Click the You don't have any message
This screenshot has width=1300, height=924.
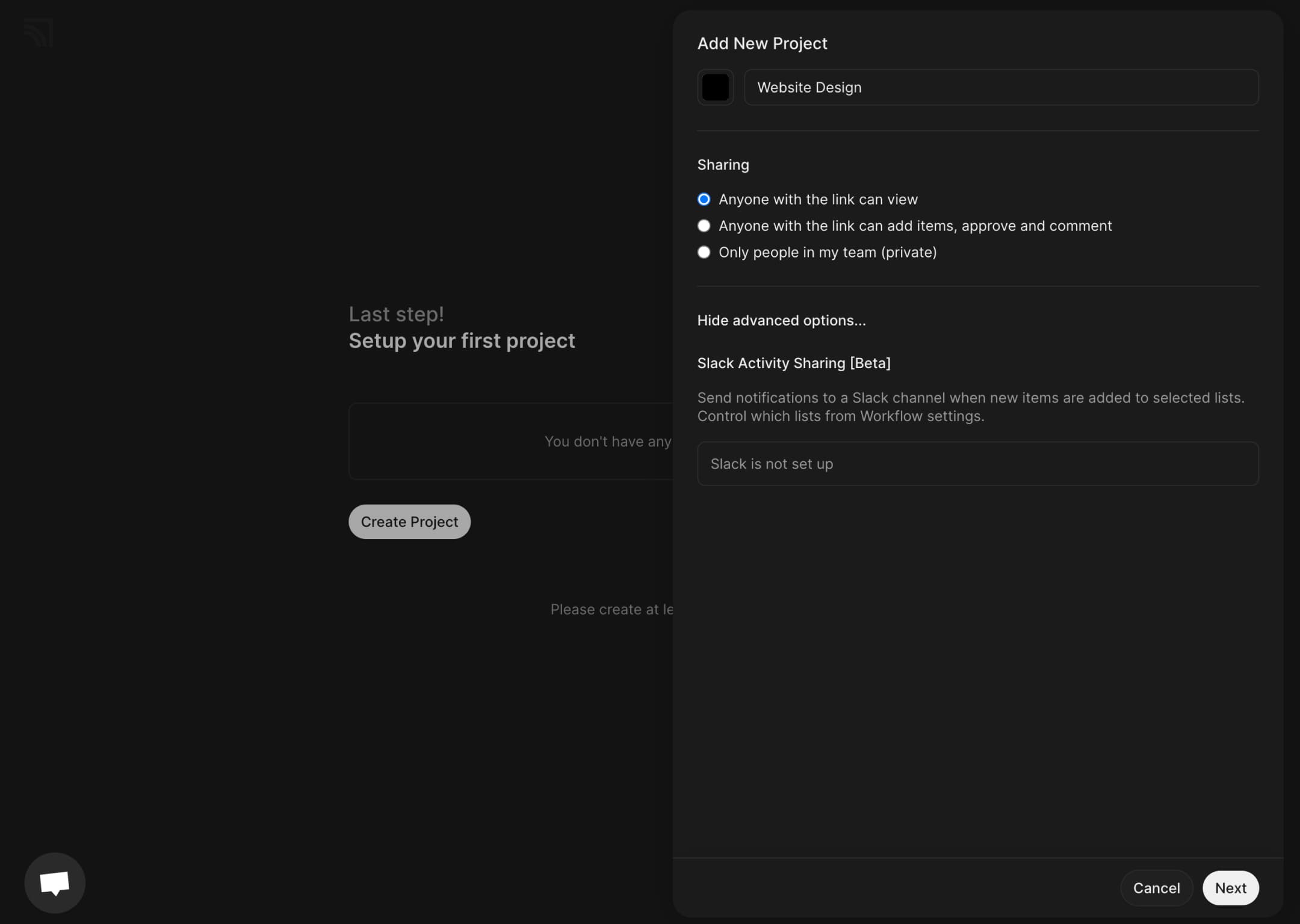pos(608,442)
